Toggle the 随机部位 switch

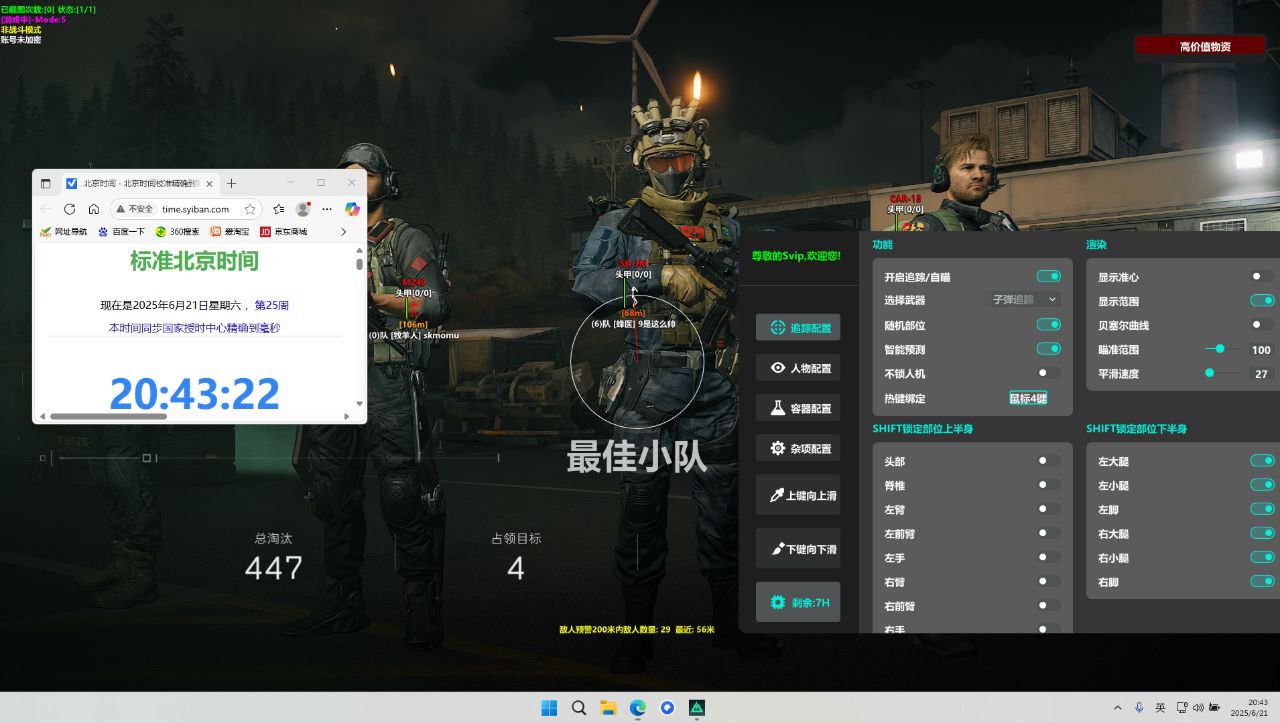tap(1048, 325)
